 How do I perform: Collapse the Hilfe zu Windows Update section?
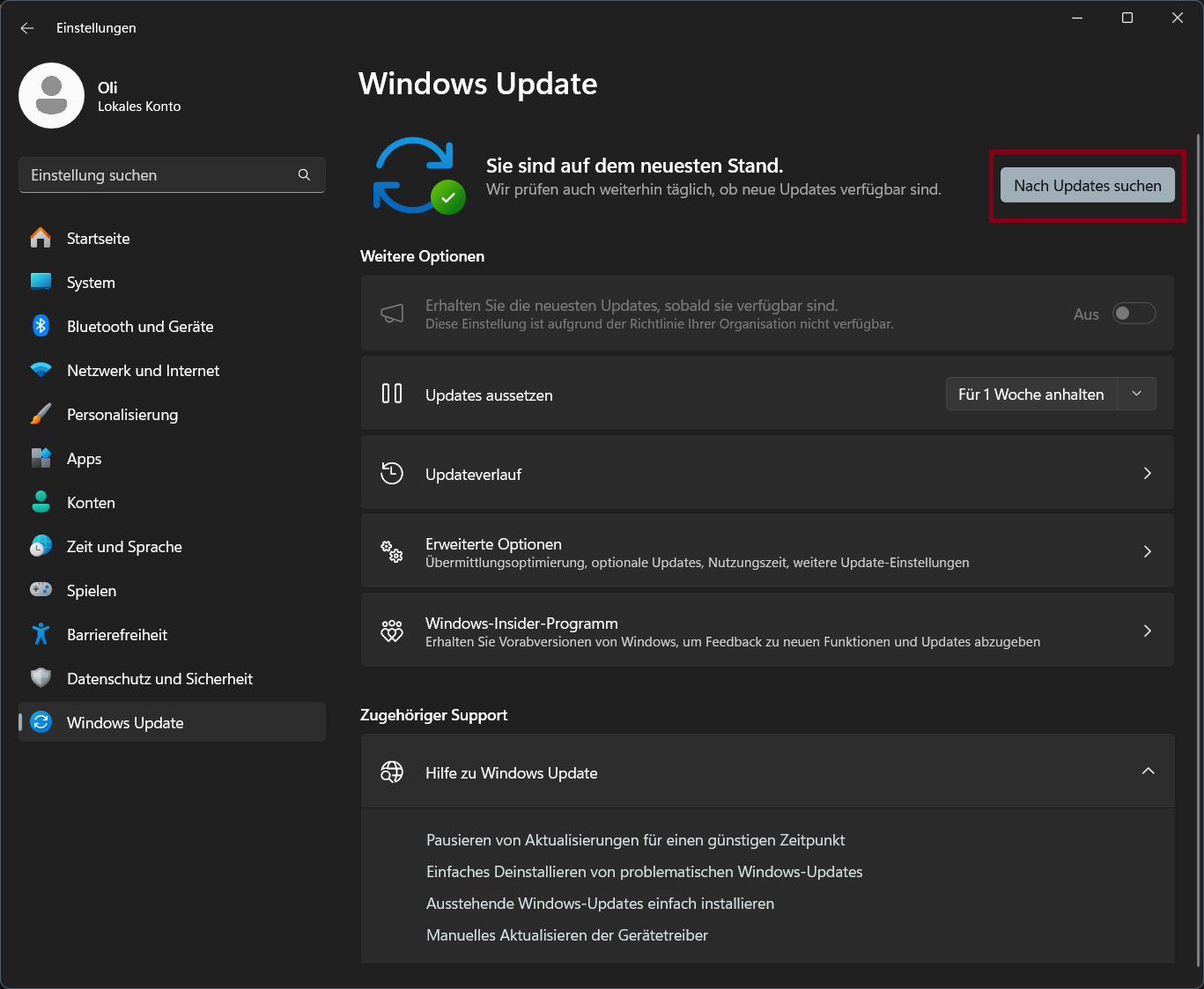tap(1148, 771)
